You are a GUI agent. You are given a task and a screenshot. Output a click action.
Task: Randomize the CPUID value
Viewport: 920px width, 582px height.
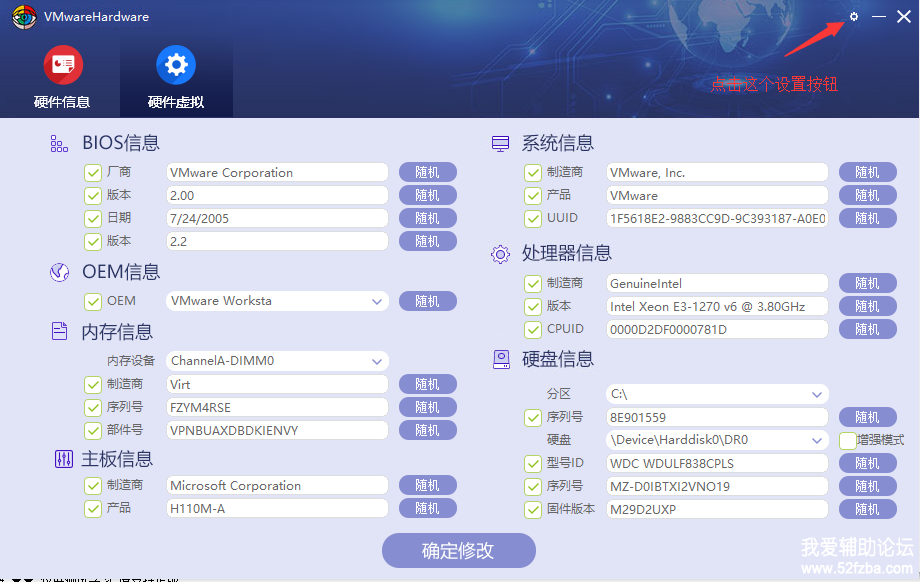coord(868,329)
